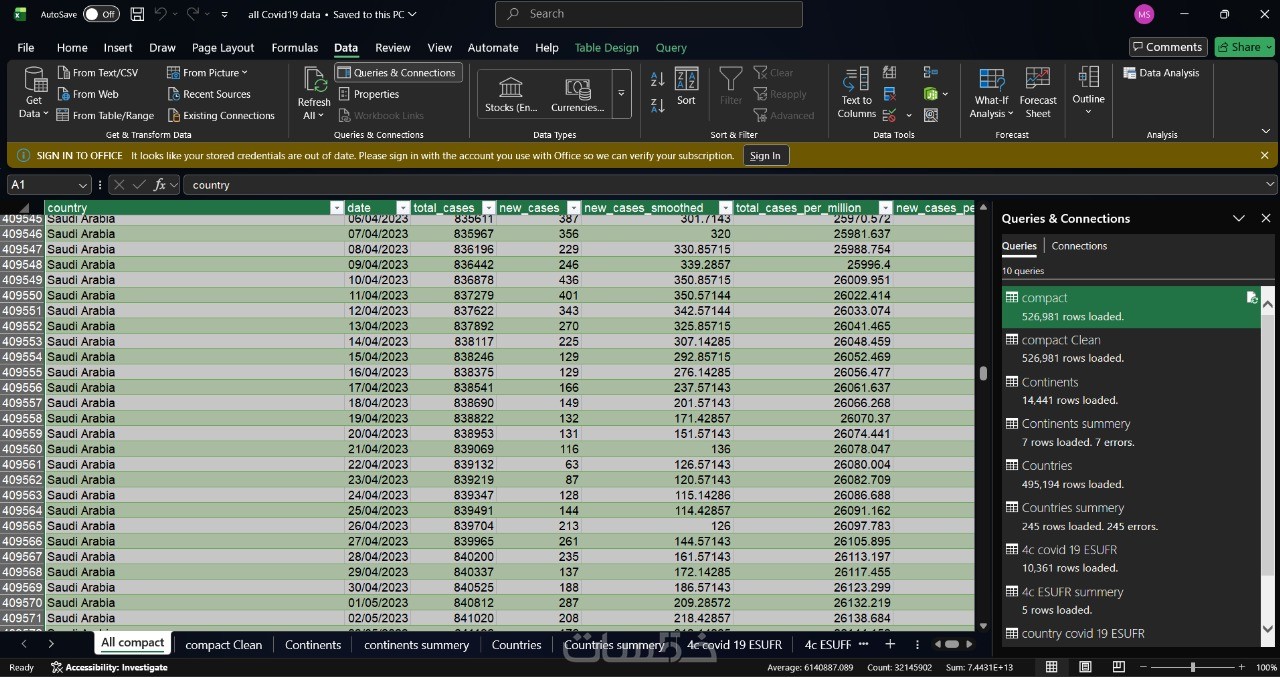Click the Share button
Image resolution: width=1280 pixels, height=677 pixels.
pyautogui.click(x=1244, y=47)
